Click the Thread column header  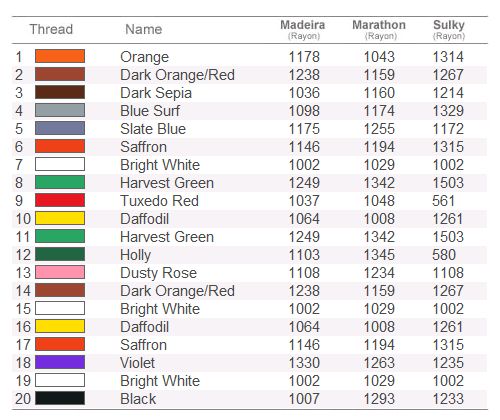pyautogui.click(x=51, y=29)
